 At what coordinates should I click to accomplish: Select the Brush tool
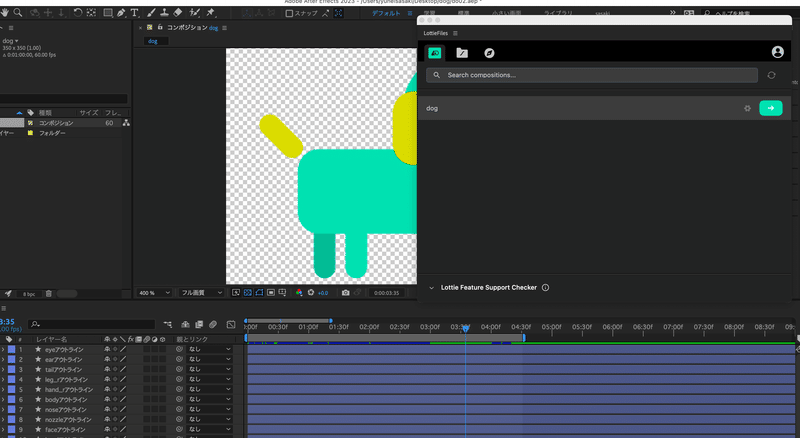152,12
